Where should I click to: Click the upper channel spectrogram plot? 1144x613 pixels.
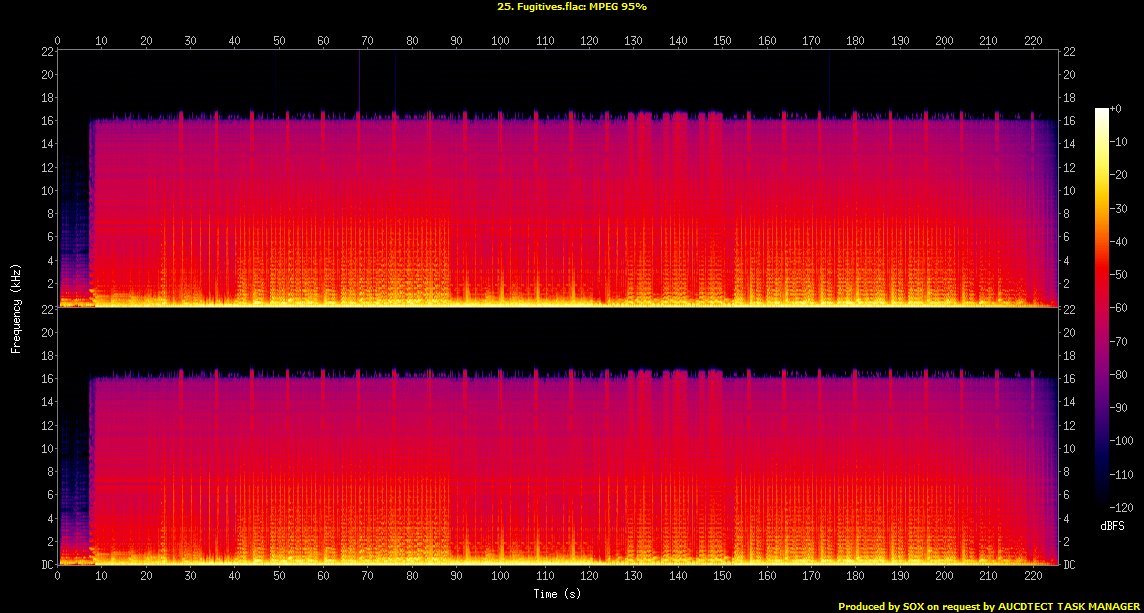point(558,178)
